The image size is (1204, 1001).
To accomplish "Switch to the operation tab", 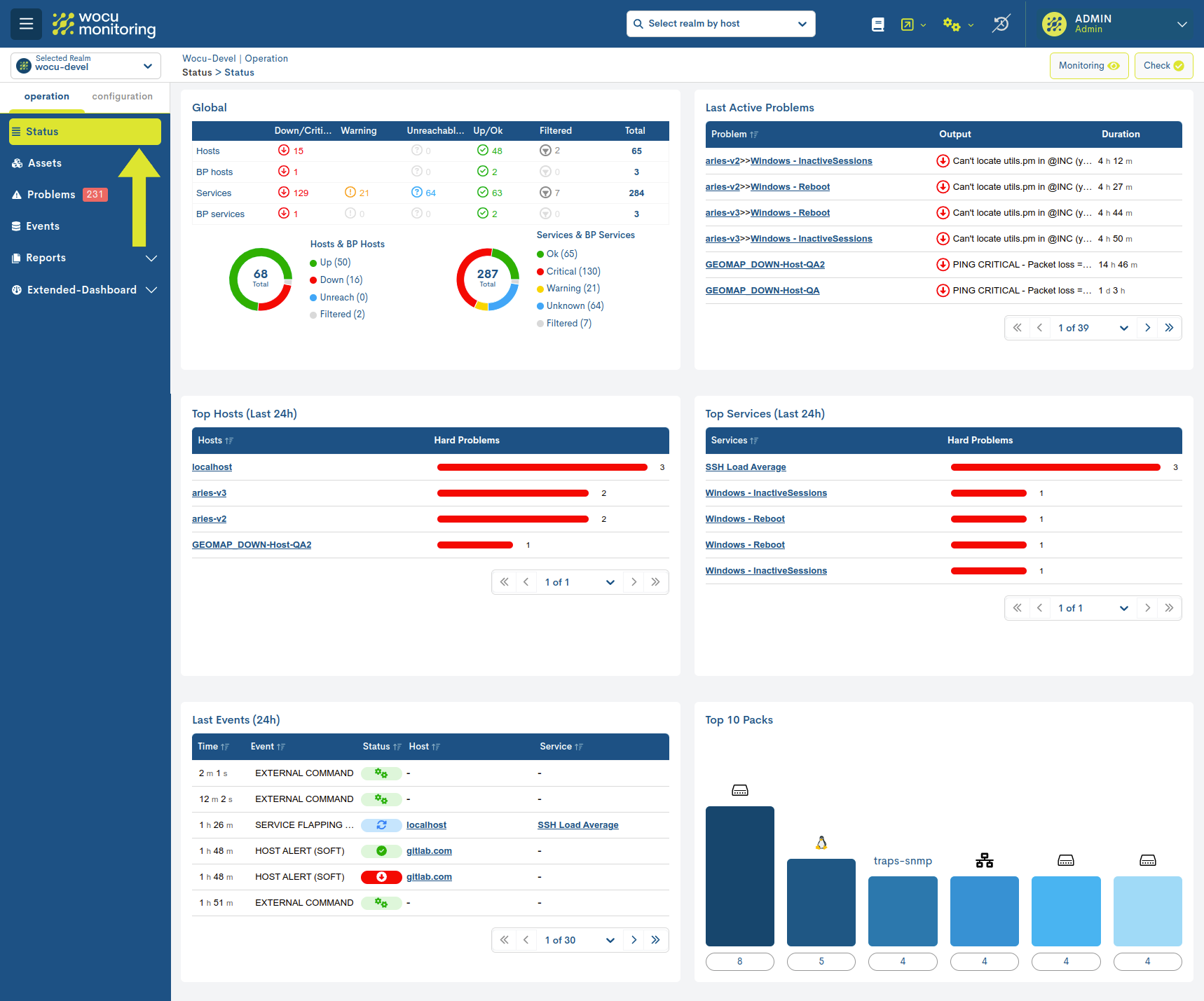I will coord(47,97).
